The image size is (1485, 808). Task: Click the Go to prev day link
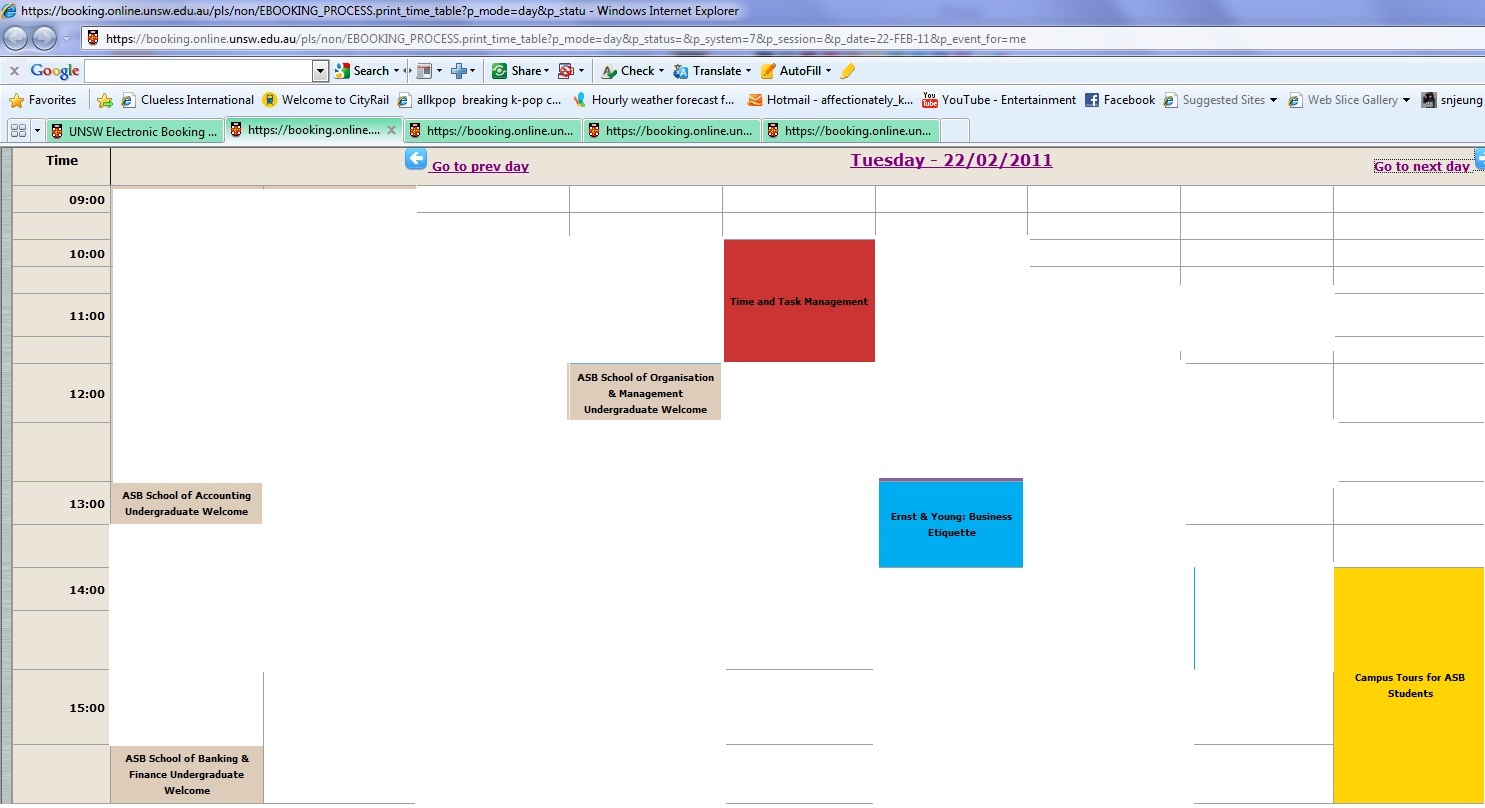480,166
